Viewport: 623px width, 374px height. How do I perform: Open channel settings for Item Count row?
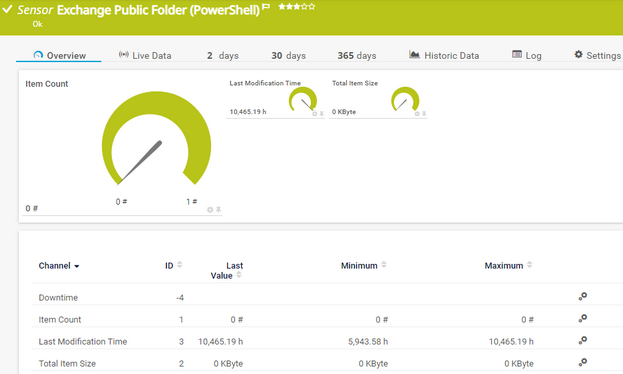tap(582, 318)
